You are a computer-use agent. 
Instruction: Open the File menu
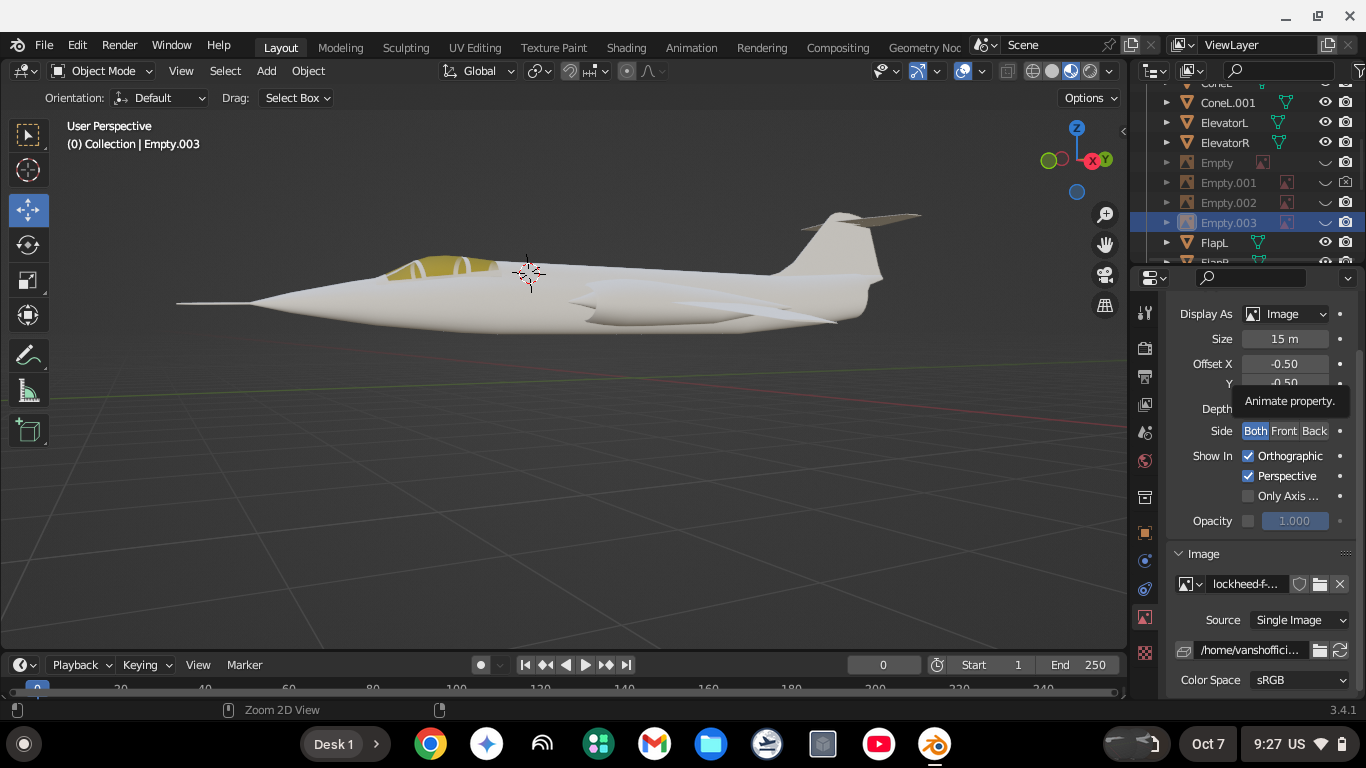point(44,45)
